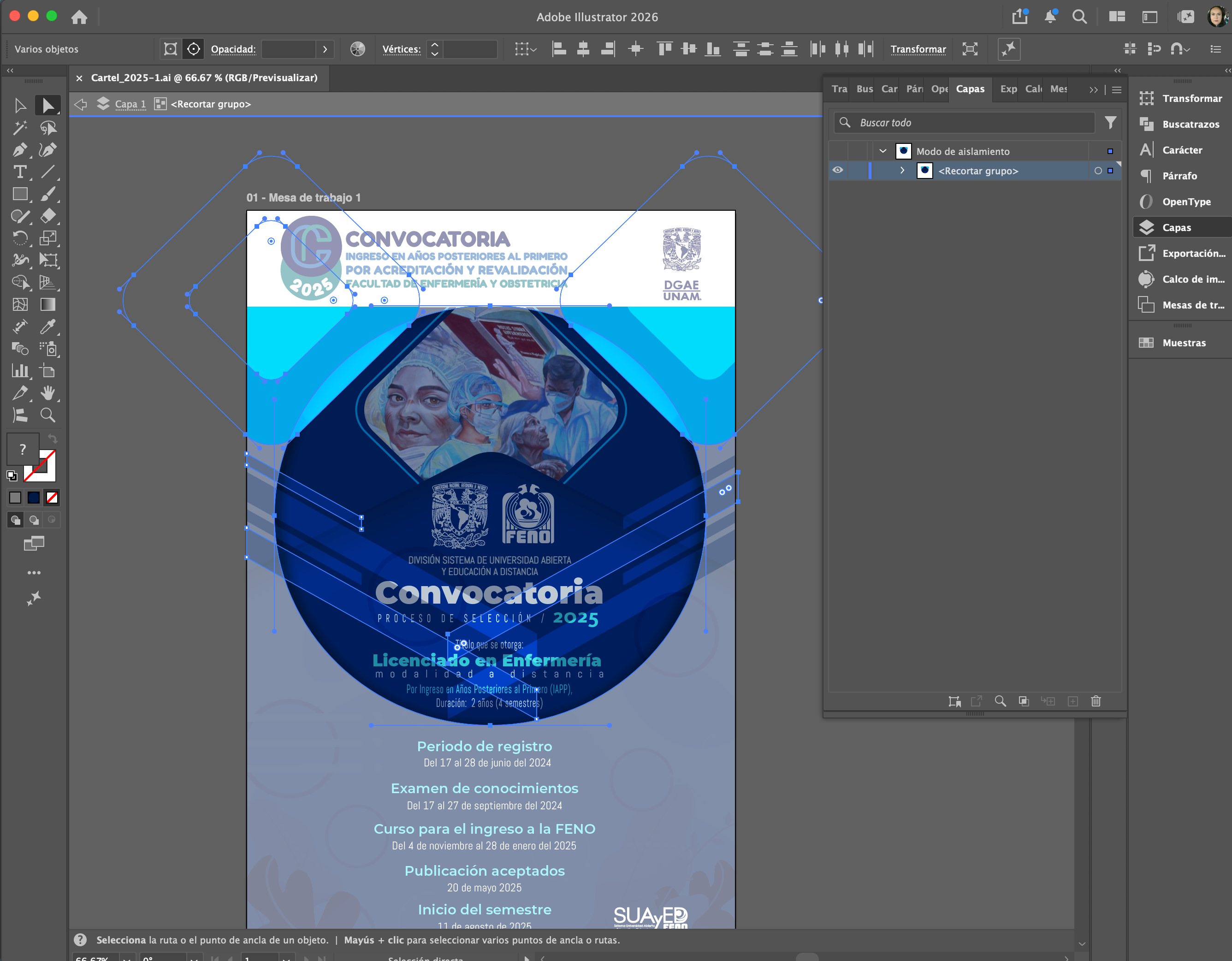Open the Layers panel menu
The height and width of the screenshot is (961, 1232).
pyautogui.click(x=1117, y=90)
